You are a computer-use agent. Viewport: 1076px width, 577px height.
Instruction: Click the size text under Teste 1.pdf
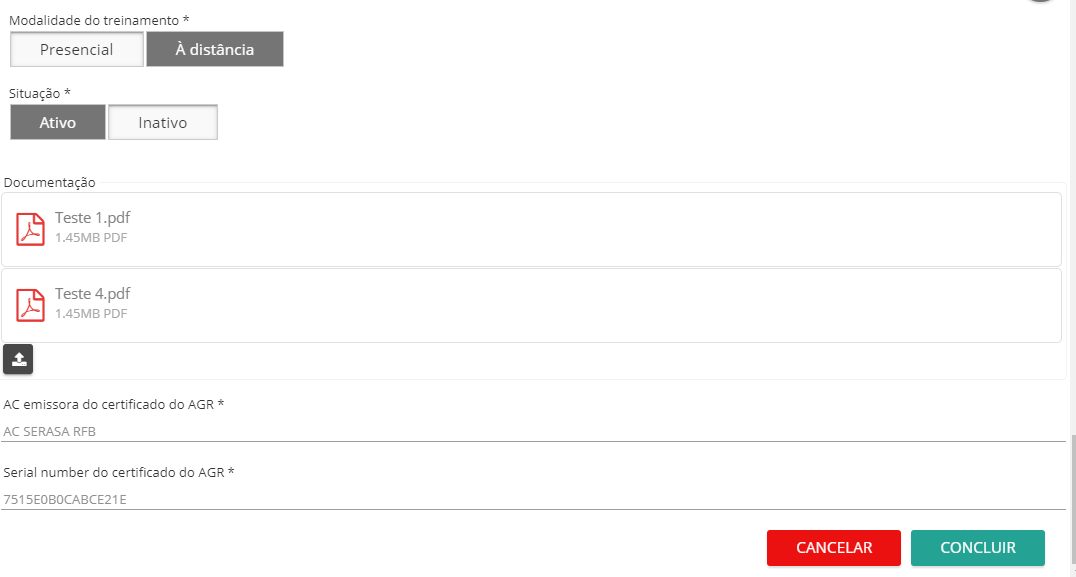pos(91,238)
